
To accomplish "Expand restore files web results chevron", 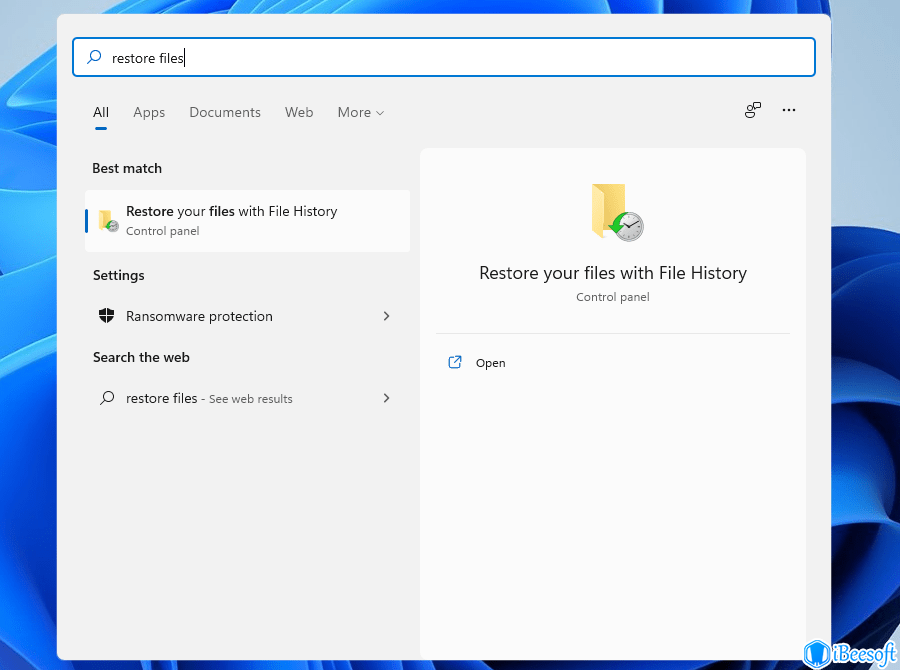I will (x=386, y=398).
